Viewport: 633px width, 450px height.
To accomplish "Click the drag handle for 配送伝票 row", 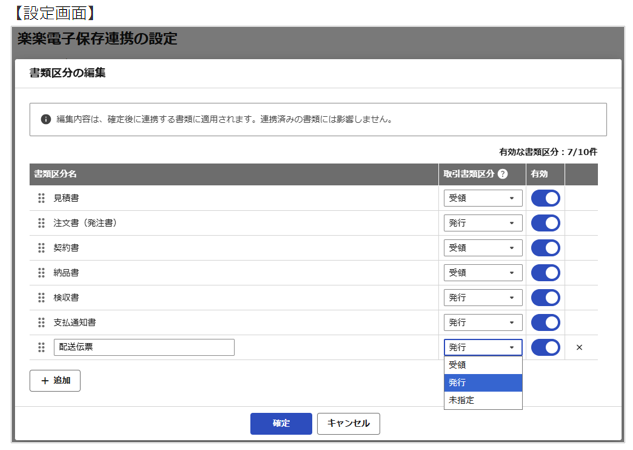I will (41, 347).
